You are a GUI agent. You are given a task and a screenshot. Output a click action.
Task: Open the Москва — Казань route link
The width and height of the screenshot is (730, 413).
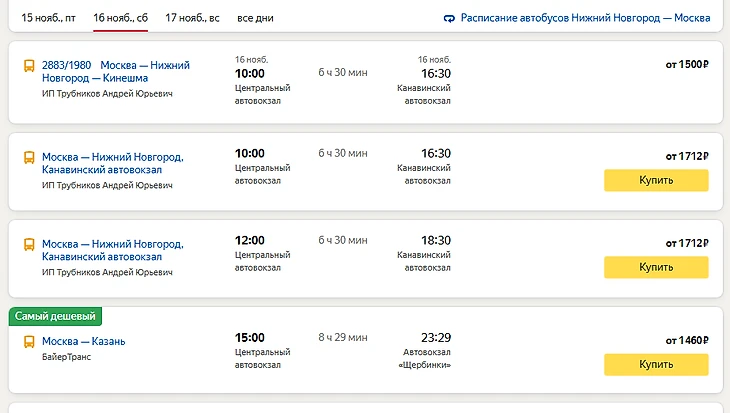(83, 342)
